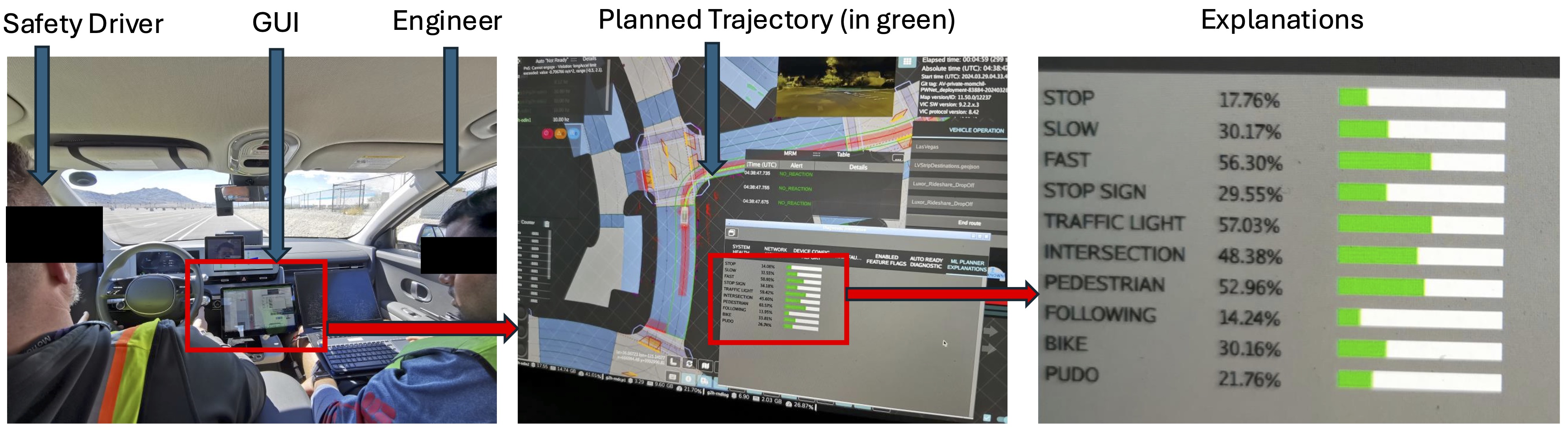Click the 14.24% FOLLOWING value
The height and width of the screenshot is (432, 1568).
1249,318
